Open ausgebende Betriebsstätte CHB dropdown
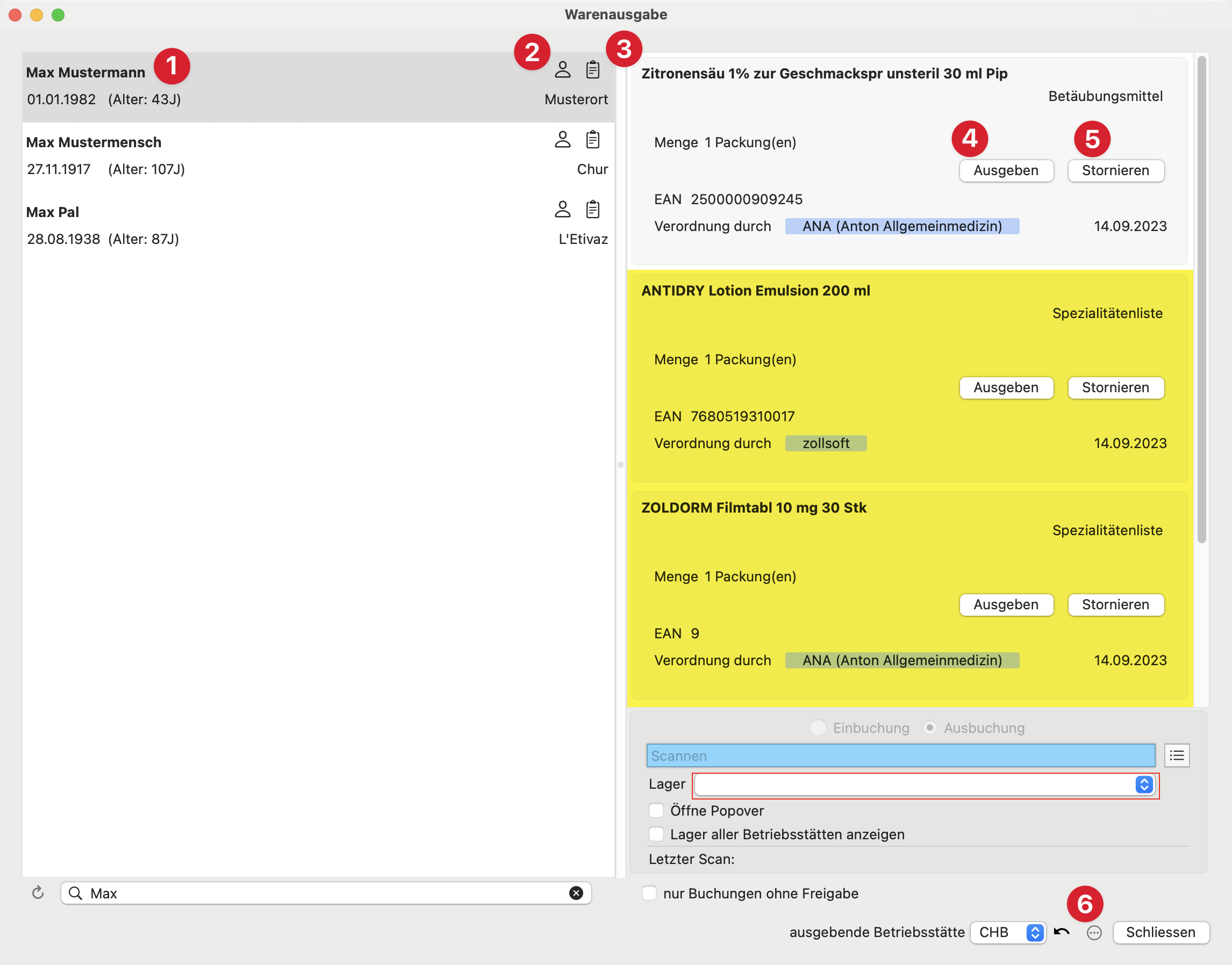 tap(1007, 932)
